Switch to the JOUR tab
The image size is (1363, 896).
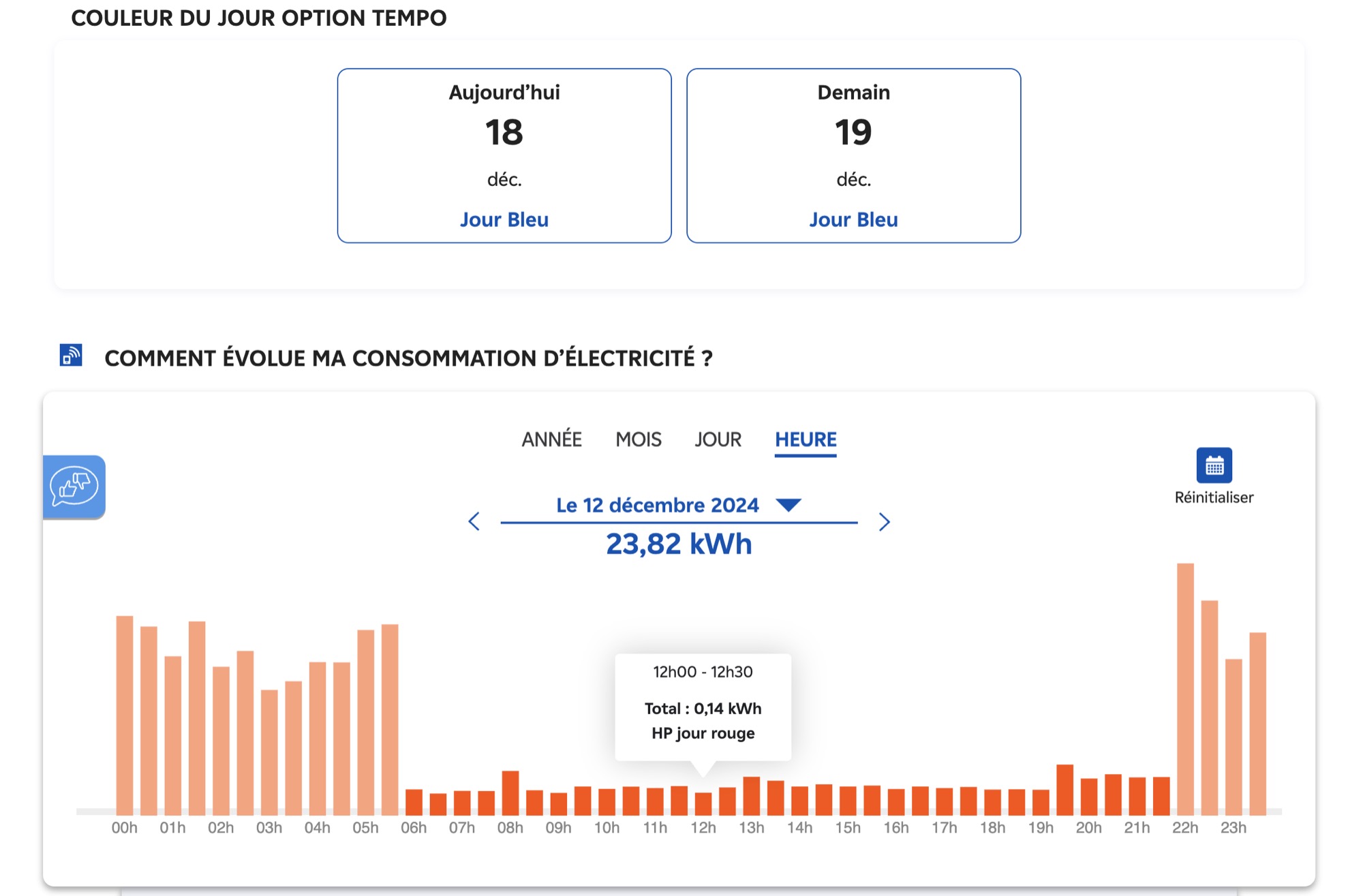pyautogui.click(x=718, y=439)
